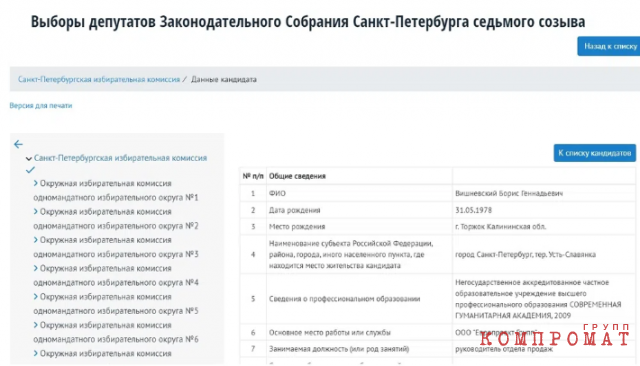
Task: Click the Данные кандидата breadcrumb item
Action: coord(224,80)
